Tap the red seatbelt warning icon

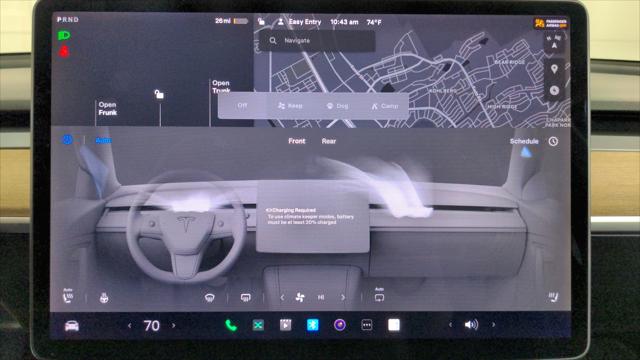coord(64,51)
